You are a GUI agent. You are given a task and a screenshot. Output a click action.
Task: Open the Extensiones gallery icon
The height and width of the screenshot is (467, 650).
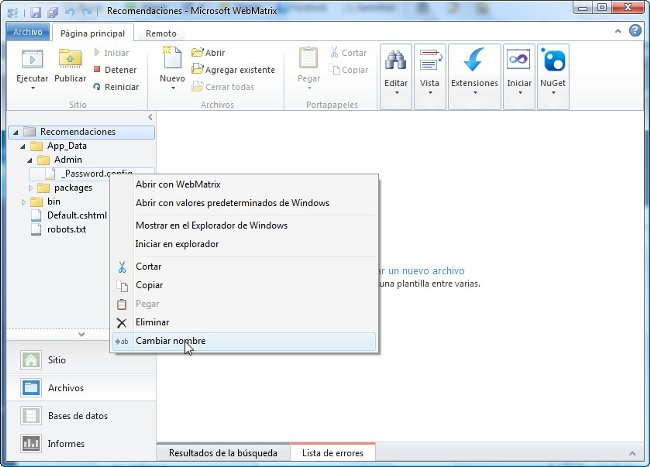pyautogui.click(x=474, y=60)
